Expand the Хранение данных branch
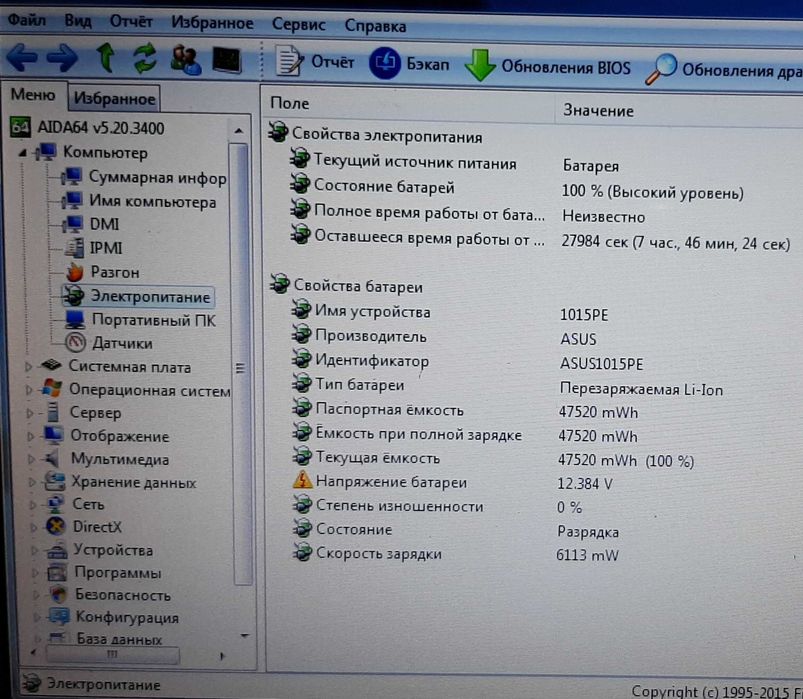 point(32,482)
